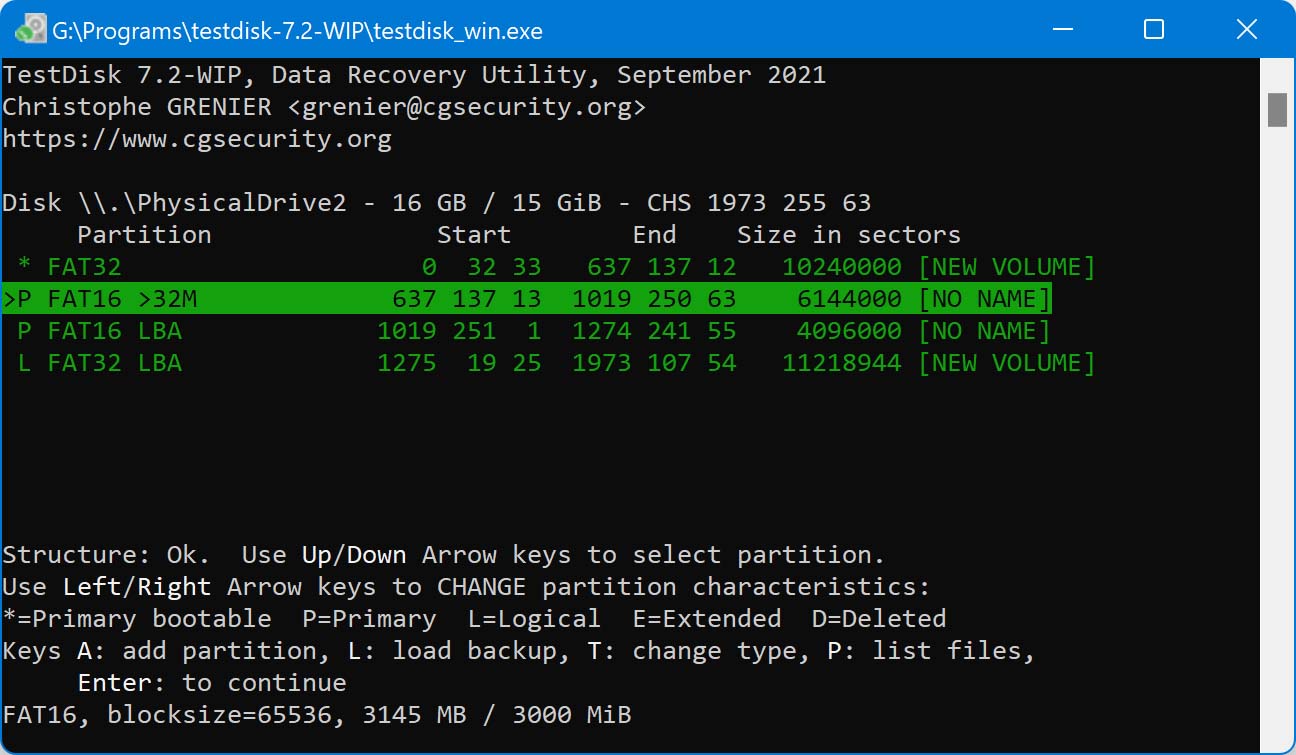Click the https://www.cgsecurity.org URL

click(197, 139)
